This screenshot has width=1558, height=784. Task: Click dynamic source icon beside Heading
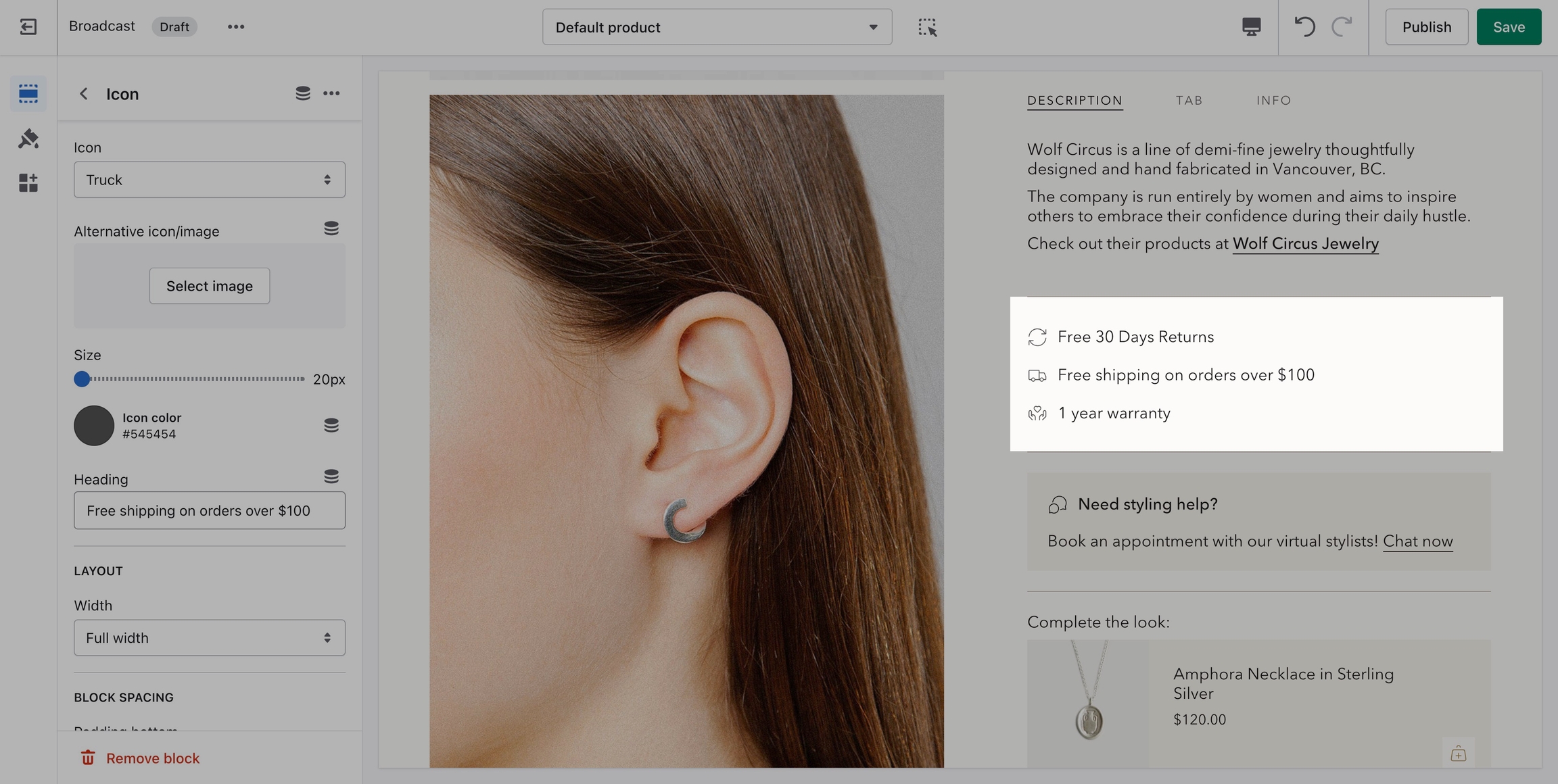point(331,476)
